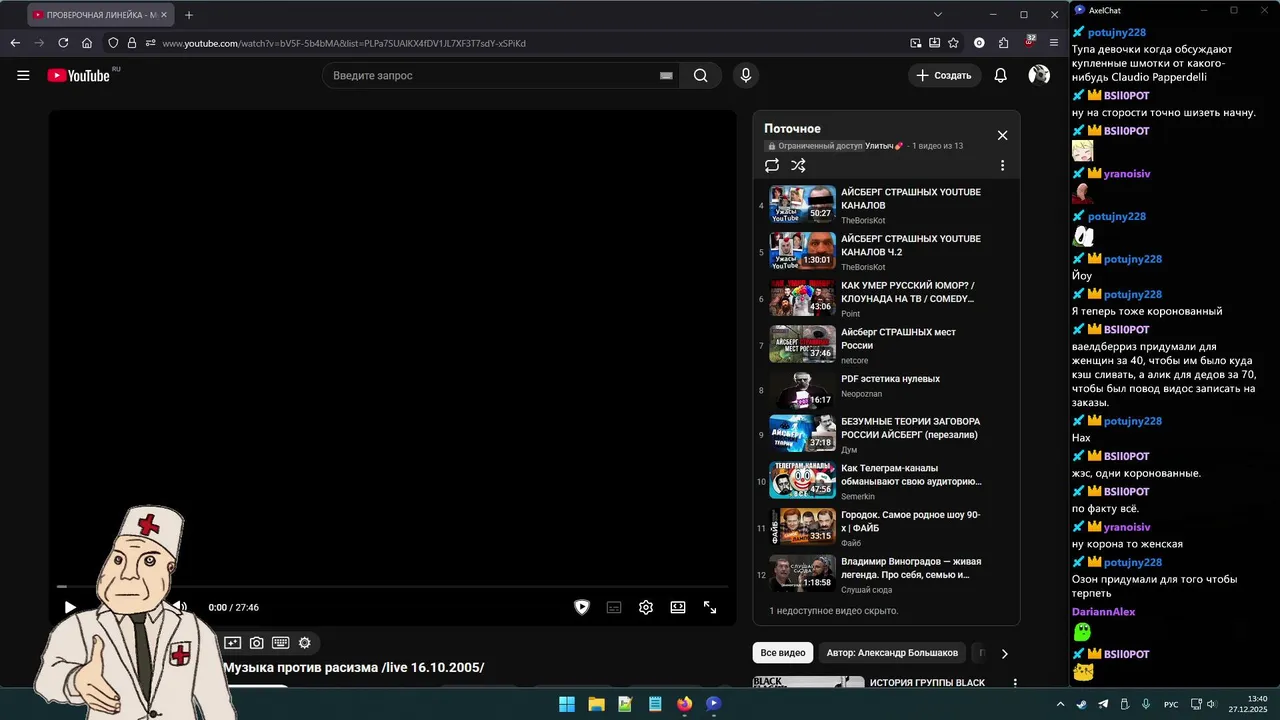Open Steam from the system tray
This screenshot has height=720, width=1280.
(1082, 704)
